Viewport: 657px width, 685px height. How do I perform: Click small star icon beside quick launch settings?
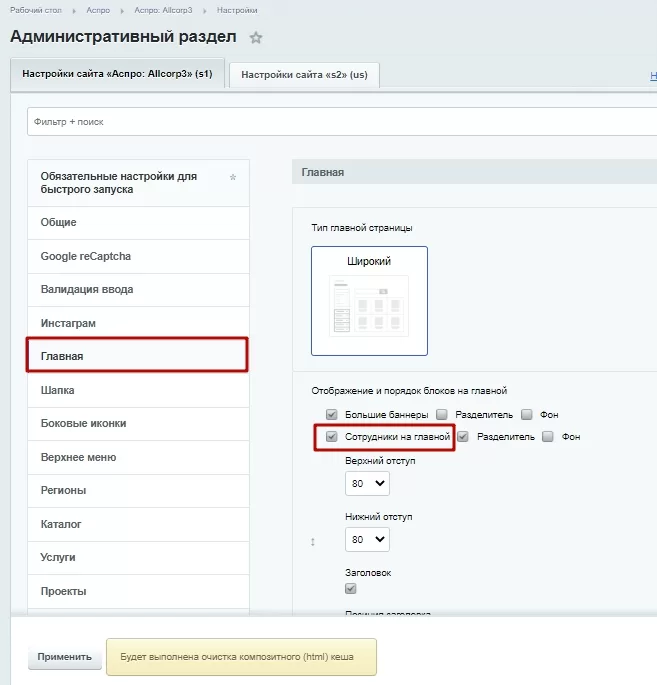233,177
